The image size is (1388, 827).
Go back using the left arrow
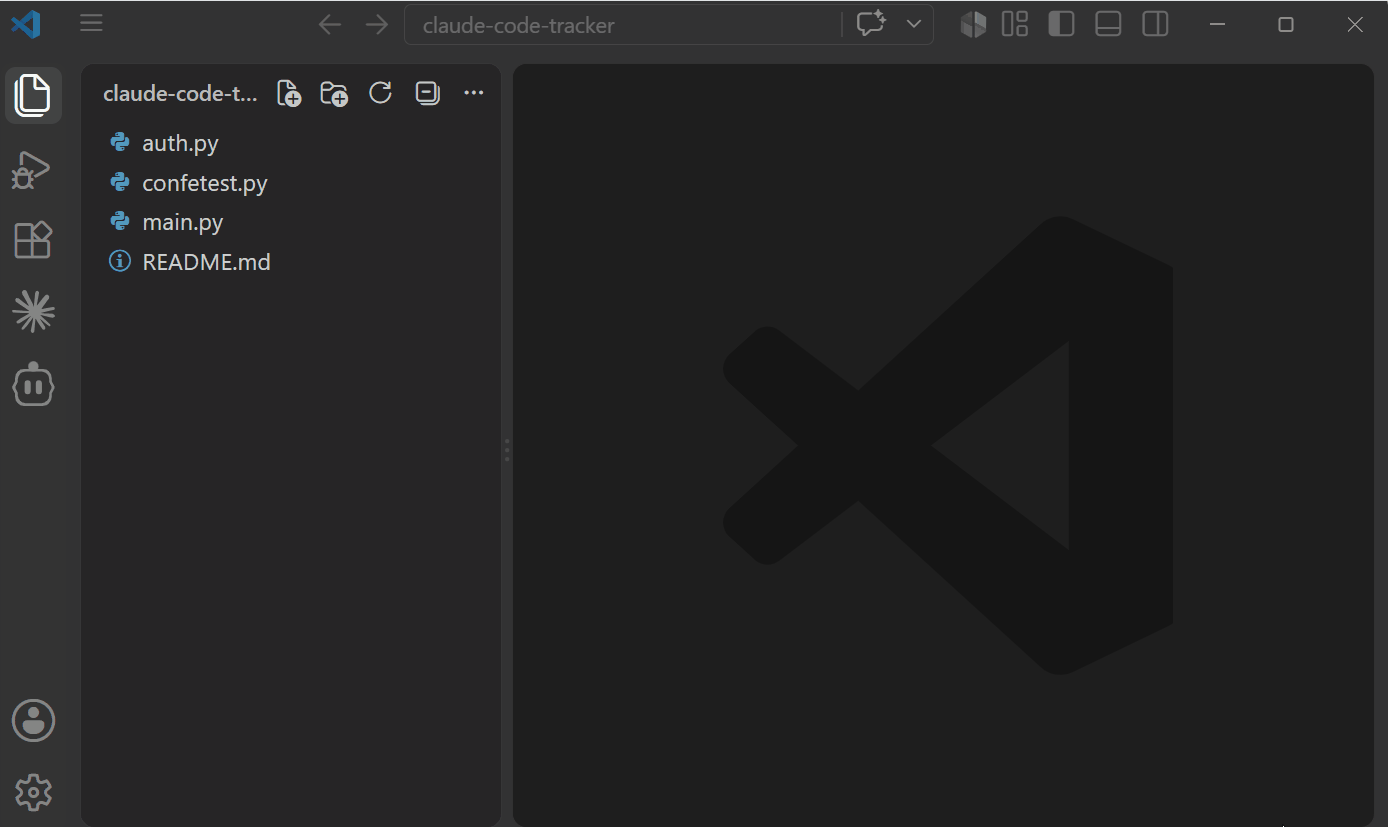329,25
